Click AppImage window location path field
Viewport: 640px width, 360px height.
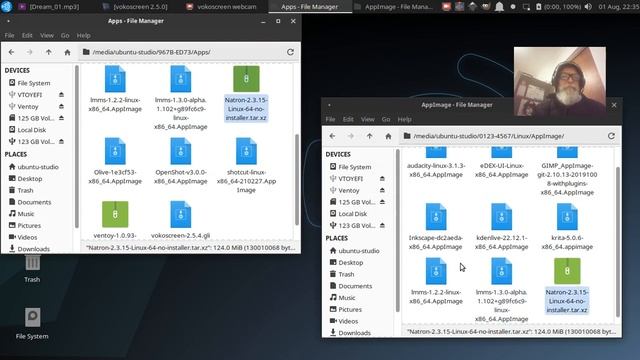pyautogui.click(x=502, y=136)
